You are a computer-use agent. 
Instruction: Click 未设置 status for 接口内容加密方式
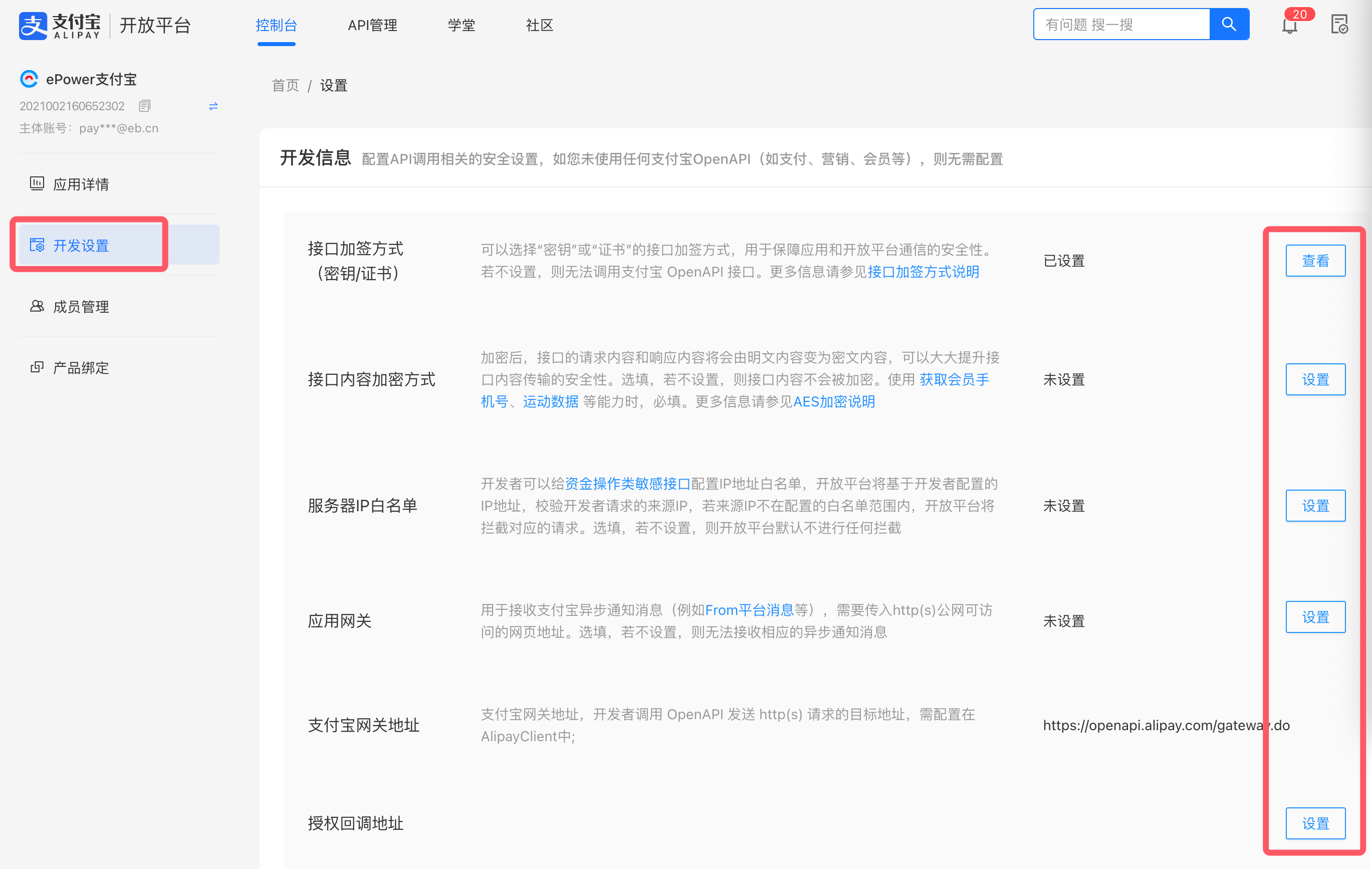(1064, 379)
